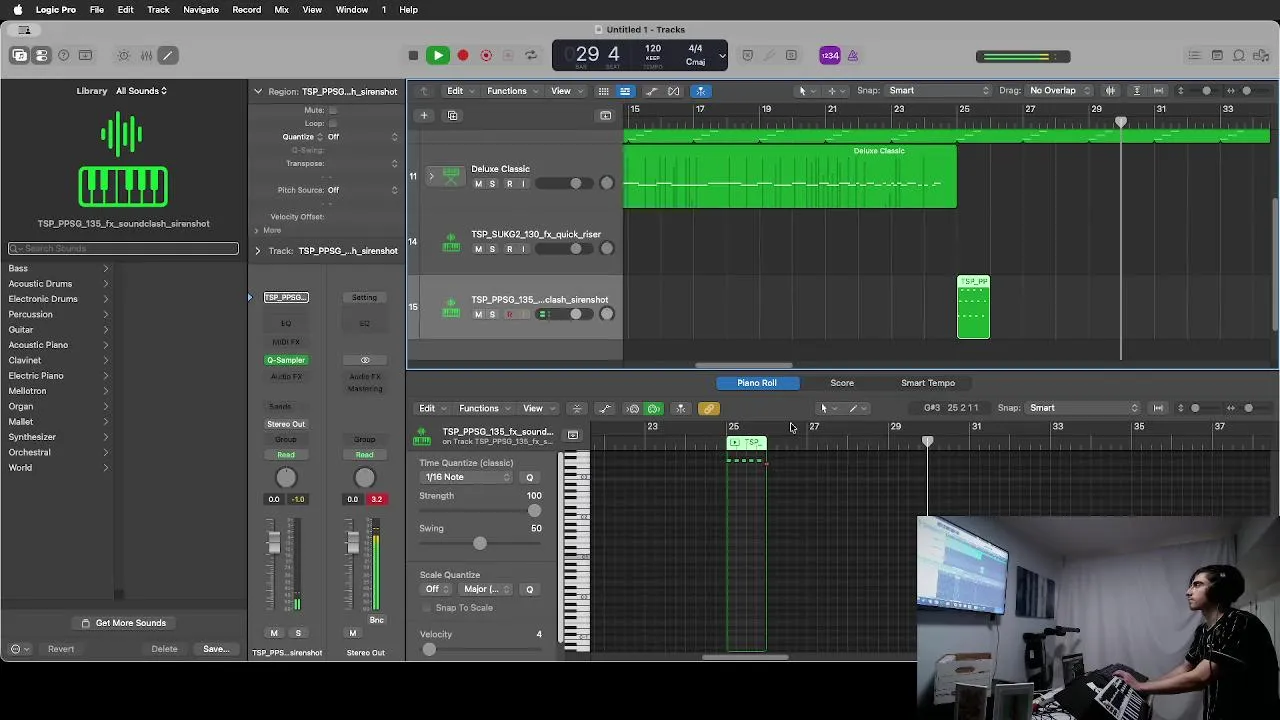
Task: Open the Track menu in the menu bar
Action: (158, 9)
